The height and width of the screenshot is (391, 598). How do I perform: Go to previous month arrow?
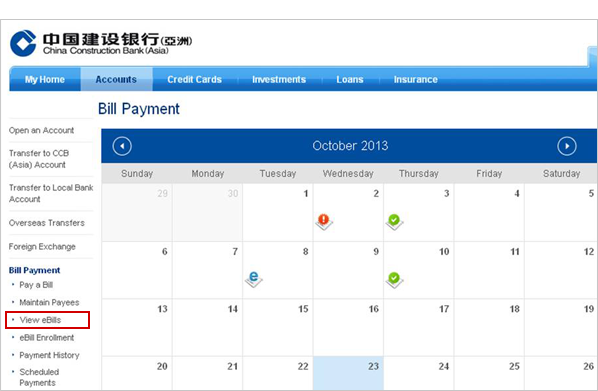click(x=122, y=146)
